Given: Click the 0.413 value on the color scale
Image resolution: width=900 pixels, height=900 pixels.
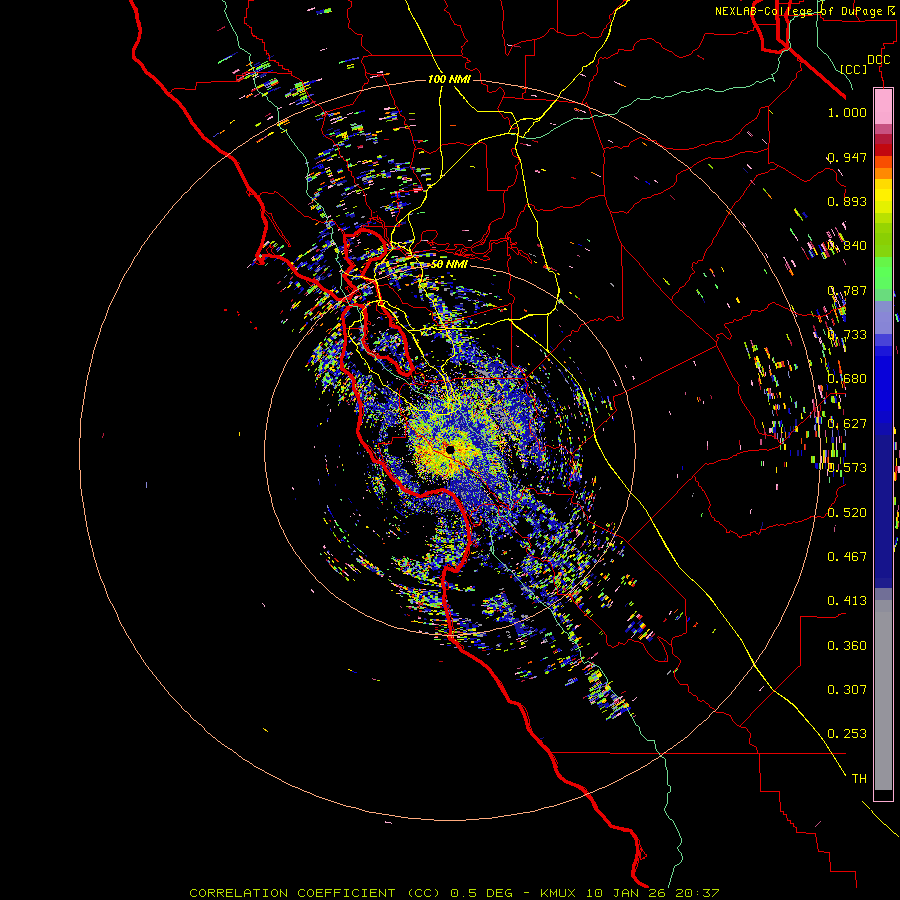Looking at the screenshot, I should pyautogui.click(x=847, y=600).
